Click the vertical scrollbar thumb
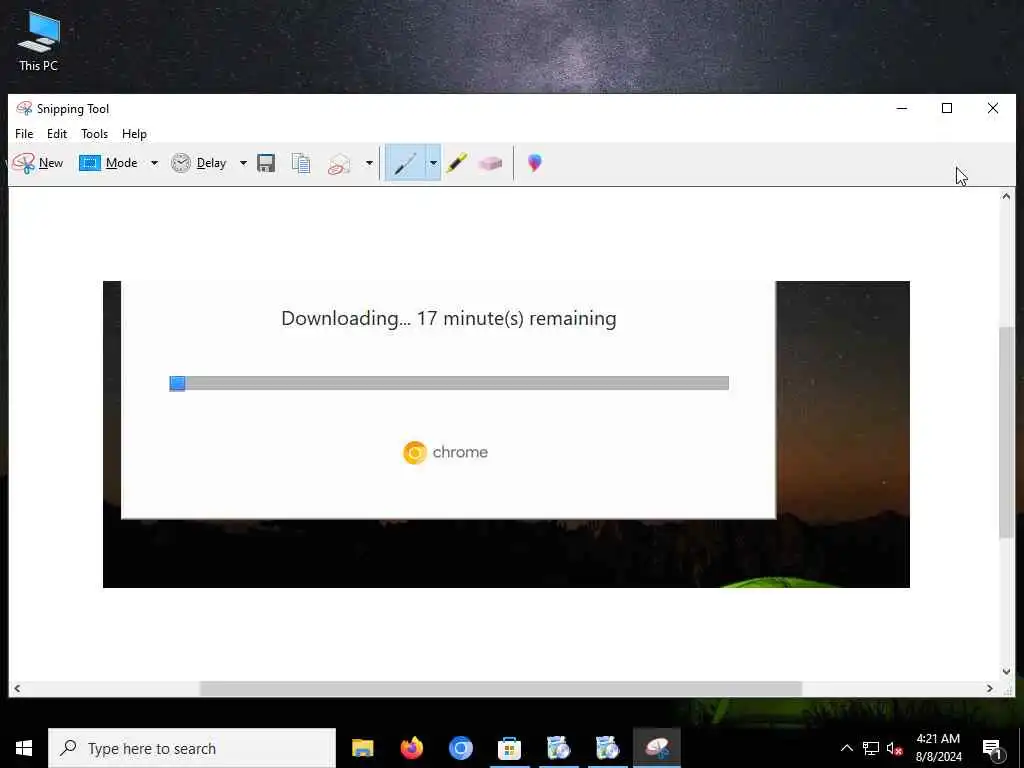 1006,432
